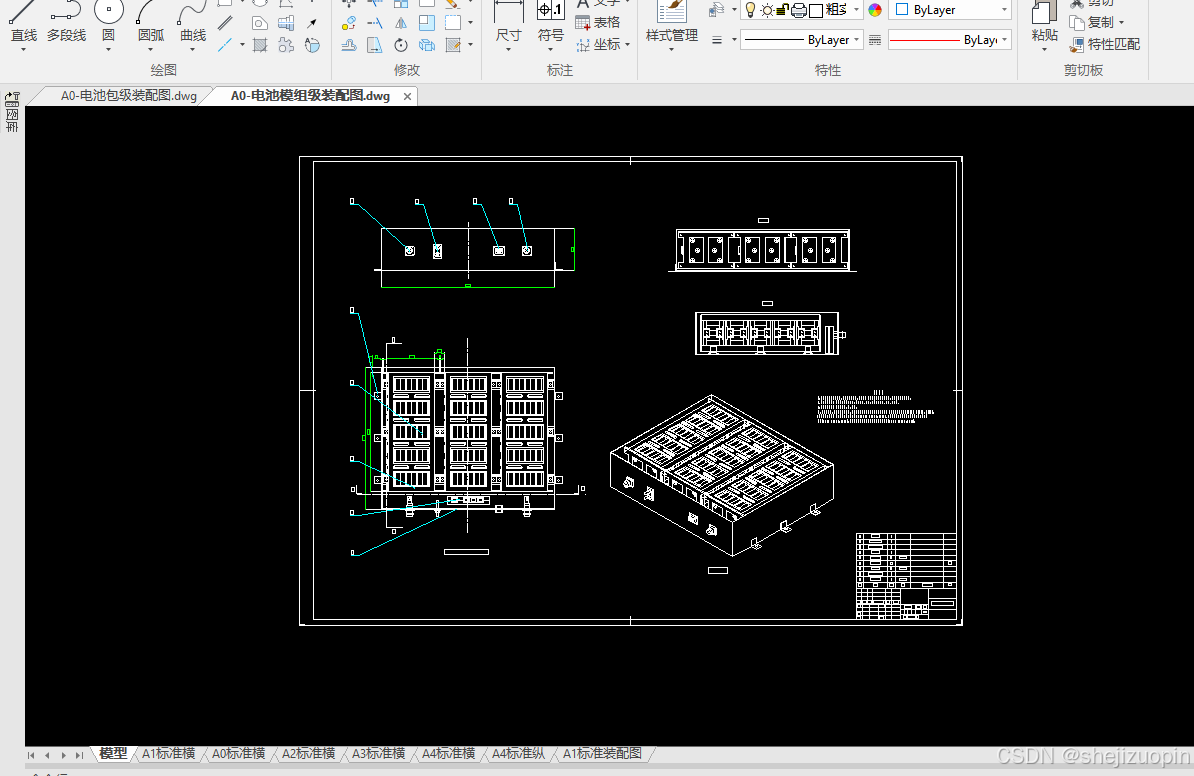
Task: Click the rounded polygon with hole icon
Action: (x=260, y=23)
